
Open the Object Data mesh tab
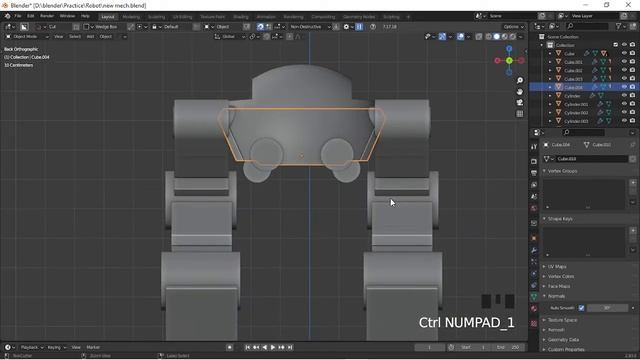[x=534, y=297]
